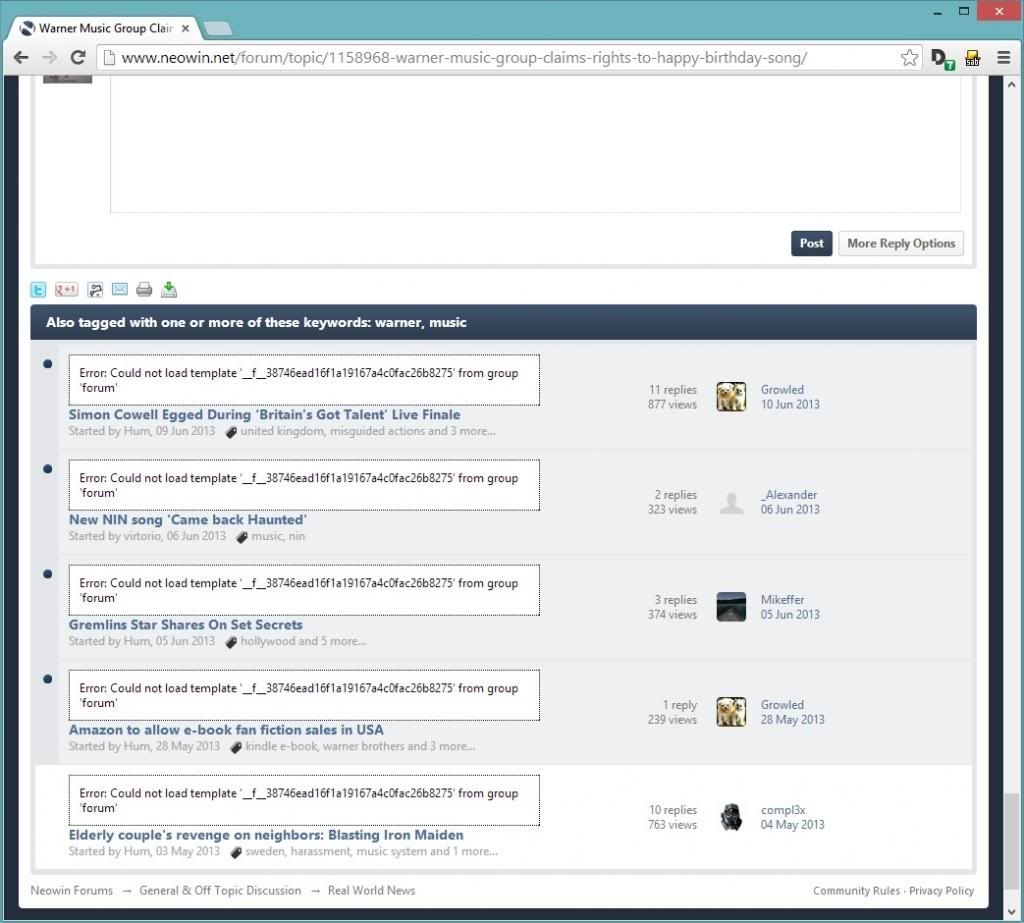Open the yellow sab extension icon

point(972,58)
